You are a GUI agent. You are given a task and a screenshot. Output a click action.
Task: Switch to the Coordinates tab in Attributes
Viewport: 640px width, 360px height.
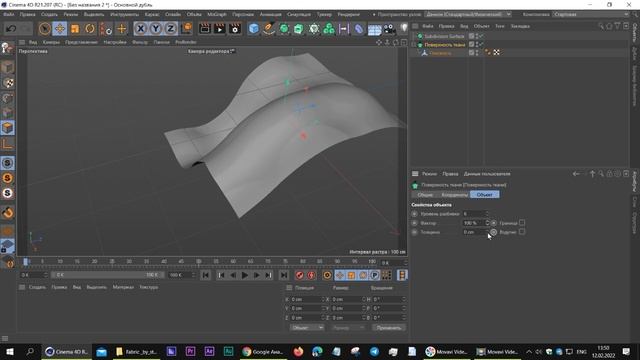(454, 195)
